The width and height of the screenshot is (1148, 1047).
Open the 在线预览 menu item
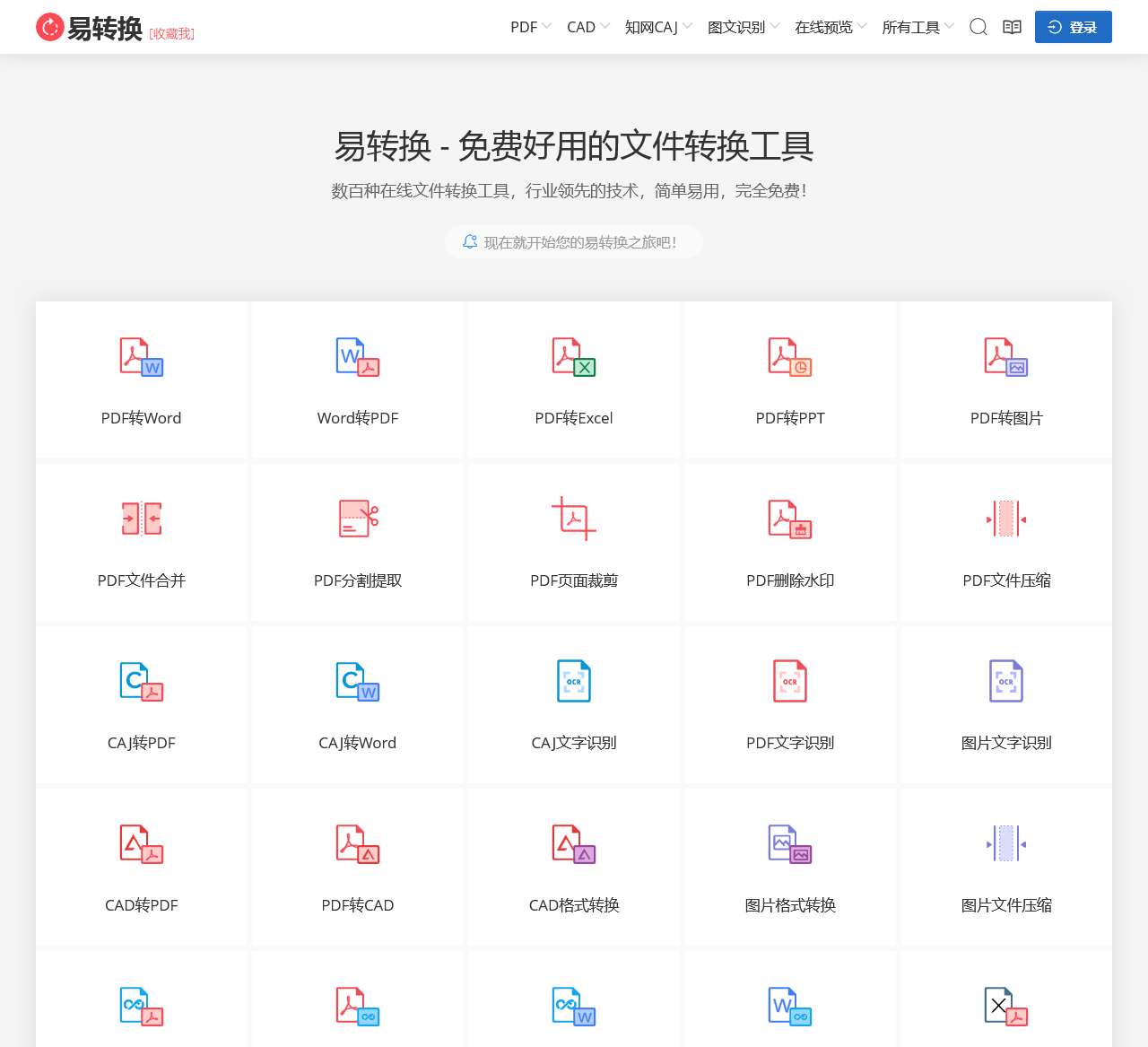[831, 27]
